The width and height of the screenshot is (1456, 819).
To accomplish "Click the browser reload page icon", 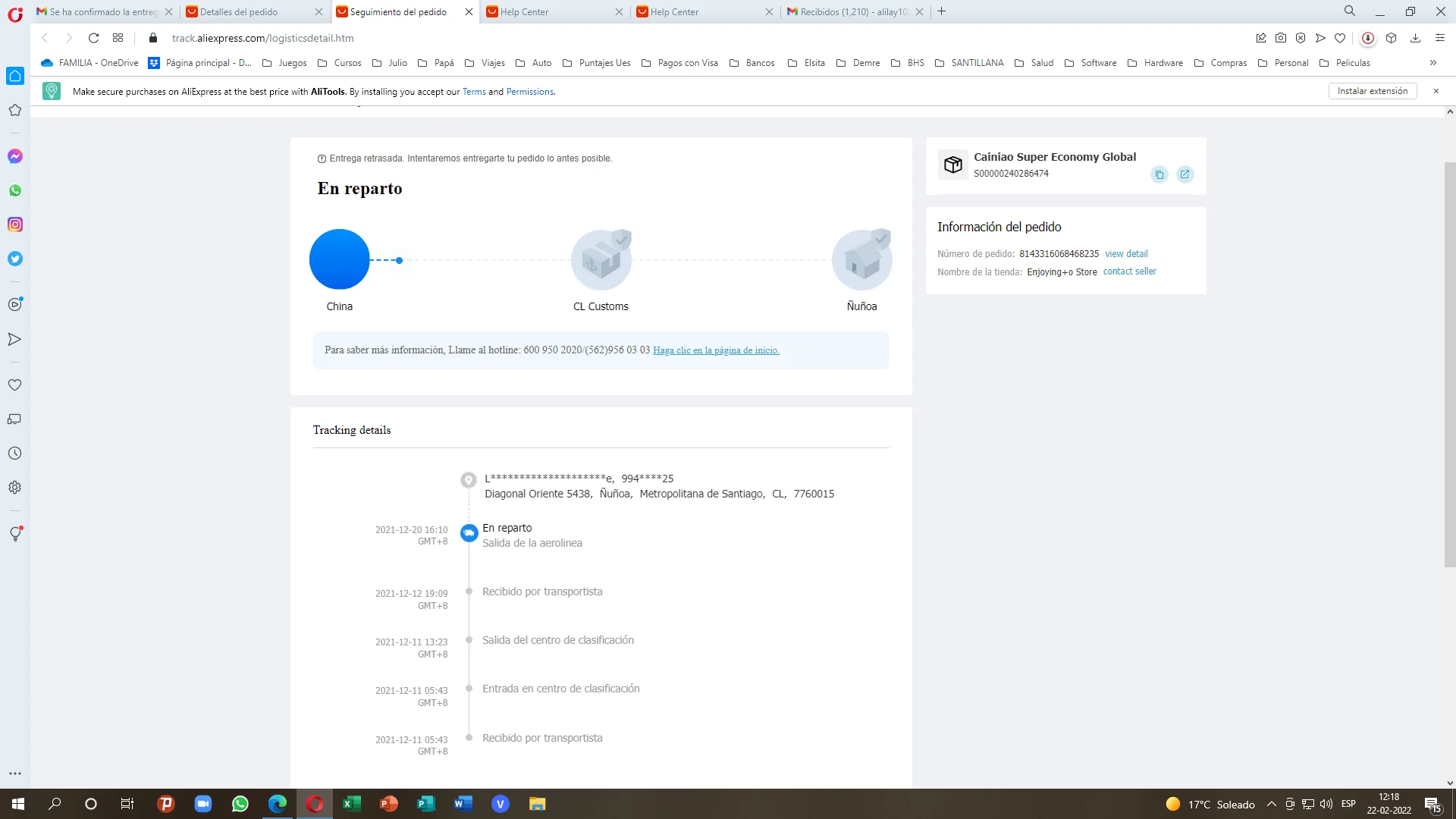I will (x=93, y=38).
